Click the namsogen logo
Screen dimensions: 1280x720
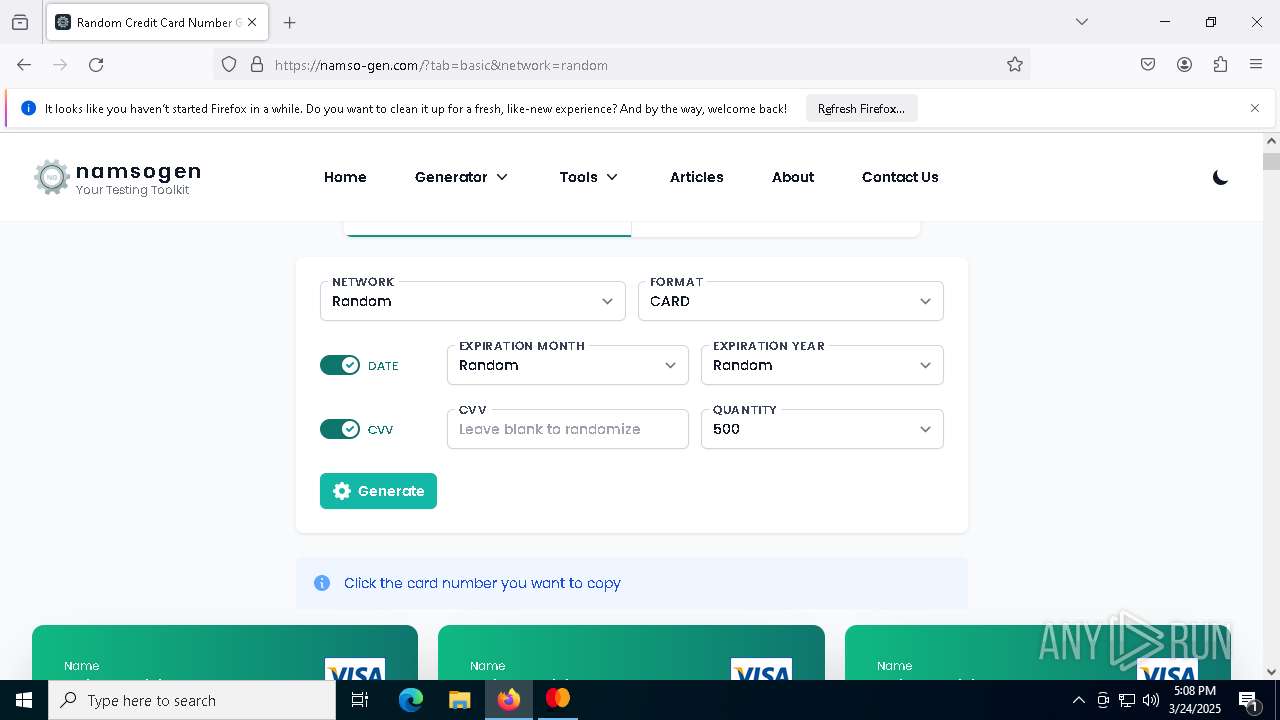[x=118, y=178]
